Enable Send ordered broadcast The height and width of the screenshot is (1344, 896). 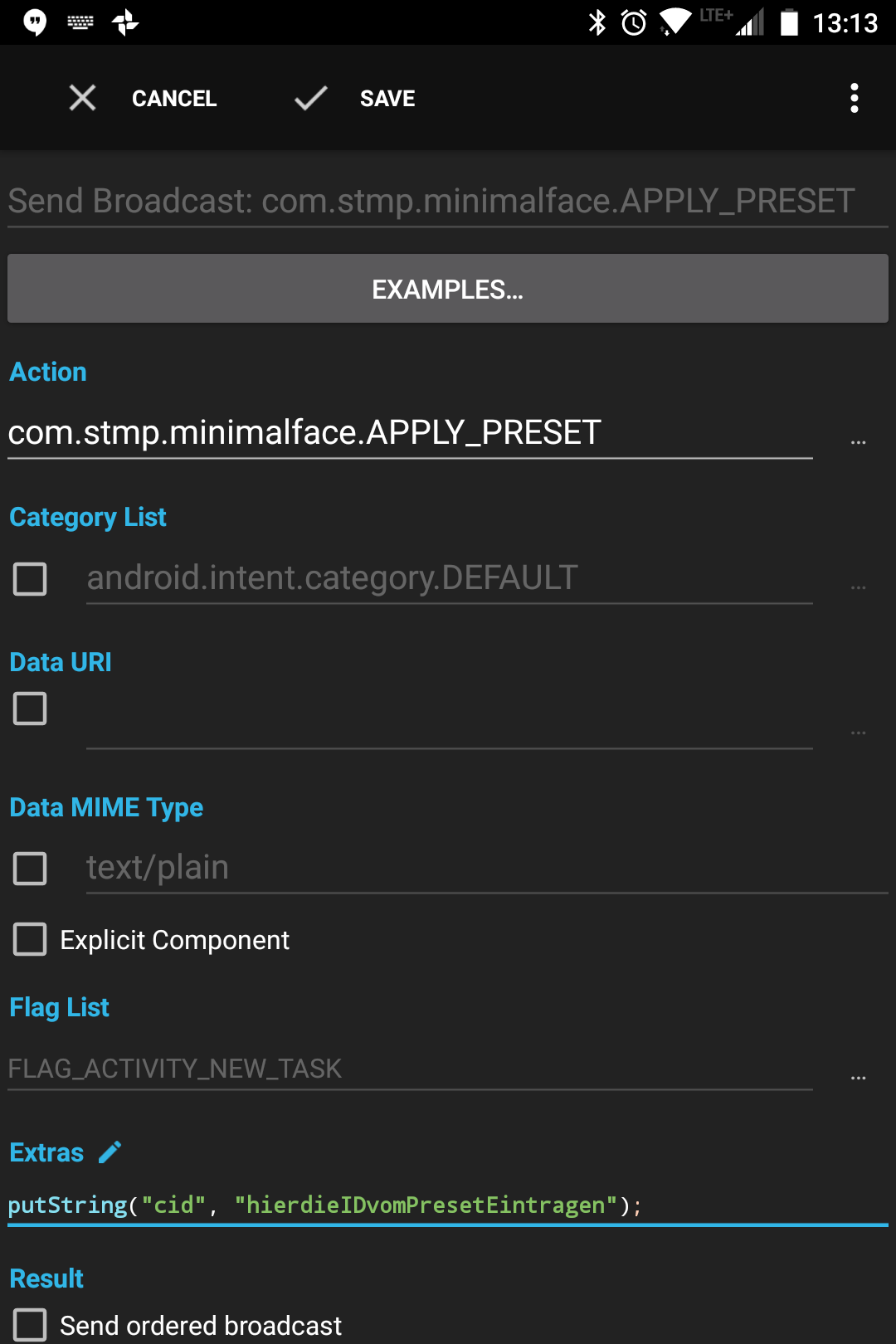30,1325
